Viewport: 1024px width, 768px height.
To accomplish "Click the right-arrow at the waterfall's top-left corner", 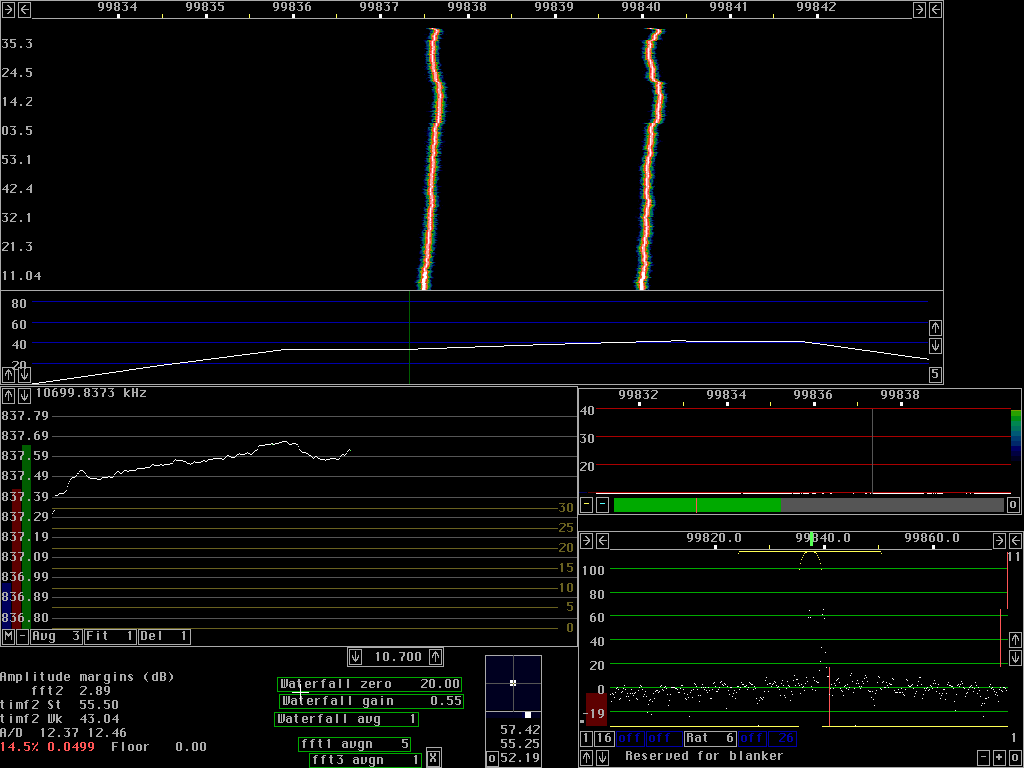I will [8, 9].
